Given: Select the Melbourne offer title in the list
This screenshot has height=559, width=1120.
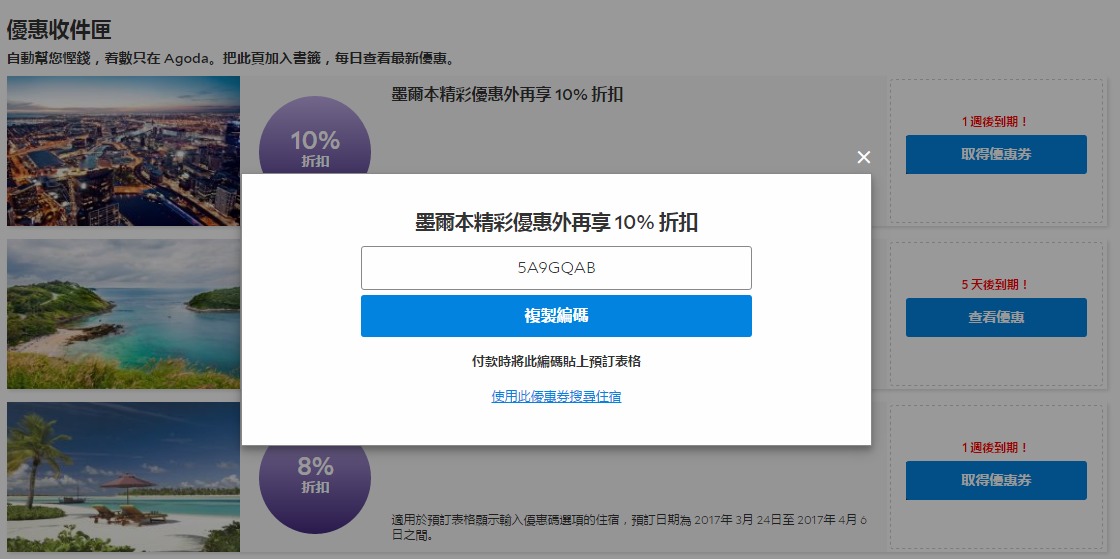Looking at the screenshot, I should [507, 95].
